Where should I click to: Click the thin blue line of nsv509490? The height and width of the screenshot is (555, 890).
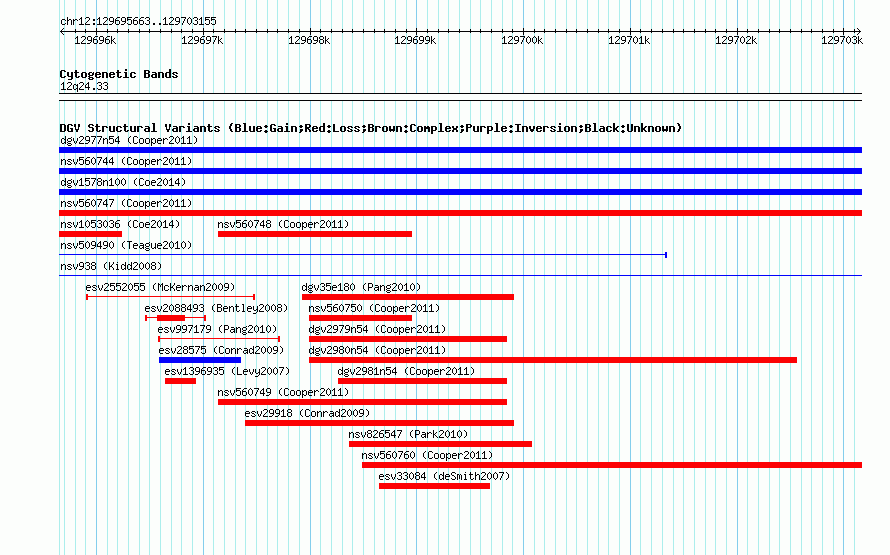[x=363, y=255]
